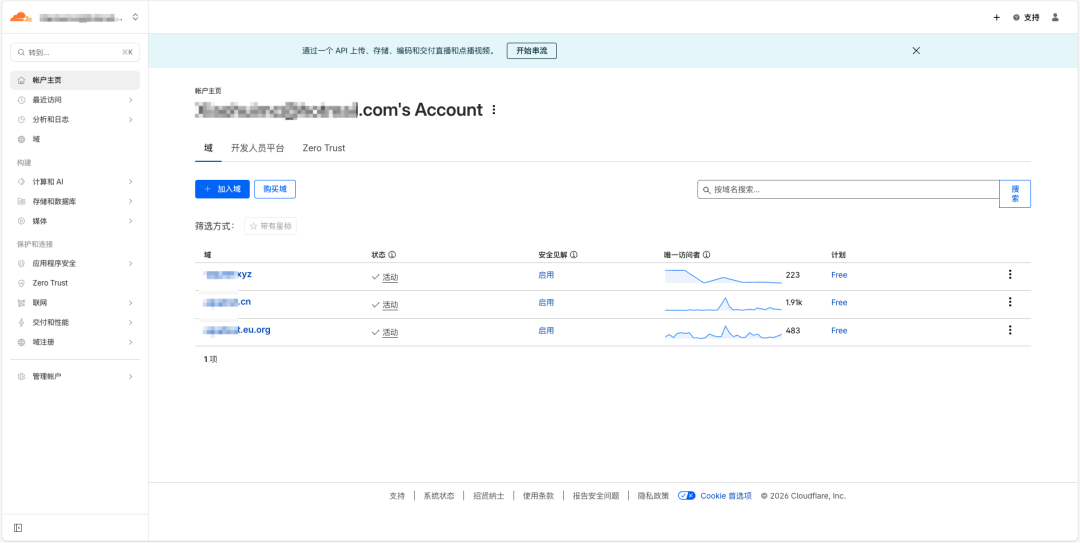This screenshot has width=1080, height=543.
Task: Click the 开始串流 banner button
Action: click(532, 51)
